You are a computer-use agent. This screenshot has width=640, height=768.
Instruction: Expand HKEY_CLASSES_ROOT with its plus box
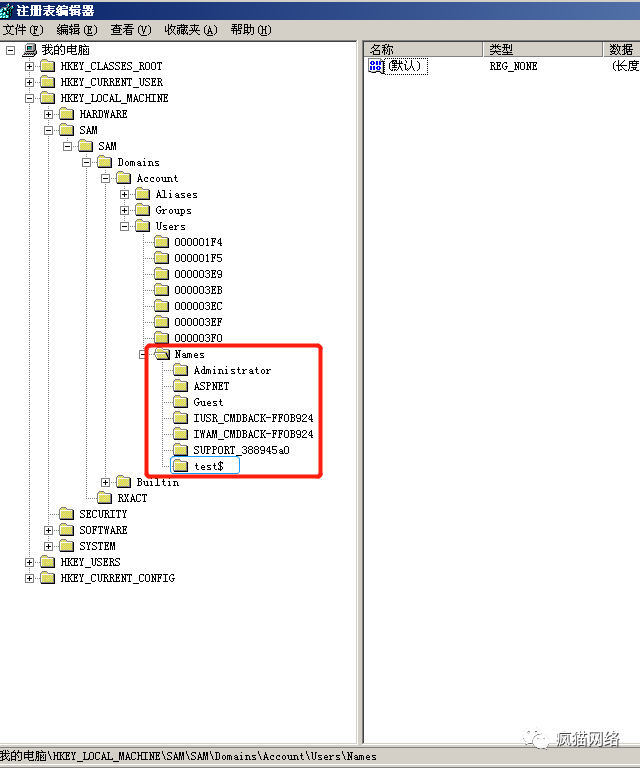pyautogui.click(x=29, y=66)
